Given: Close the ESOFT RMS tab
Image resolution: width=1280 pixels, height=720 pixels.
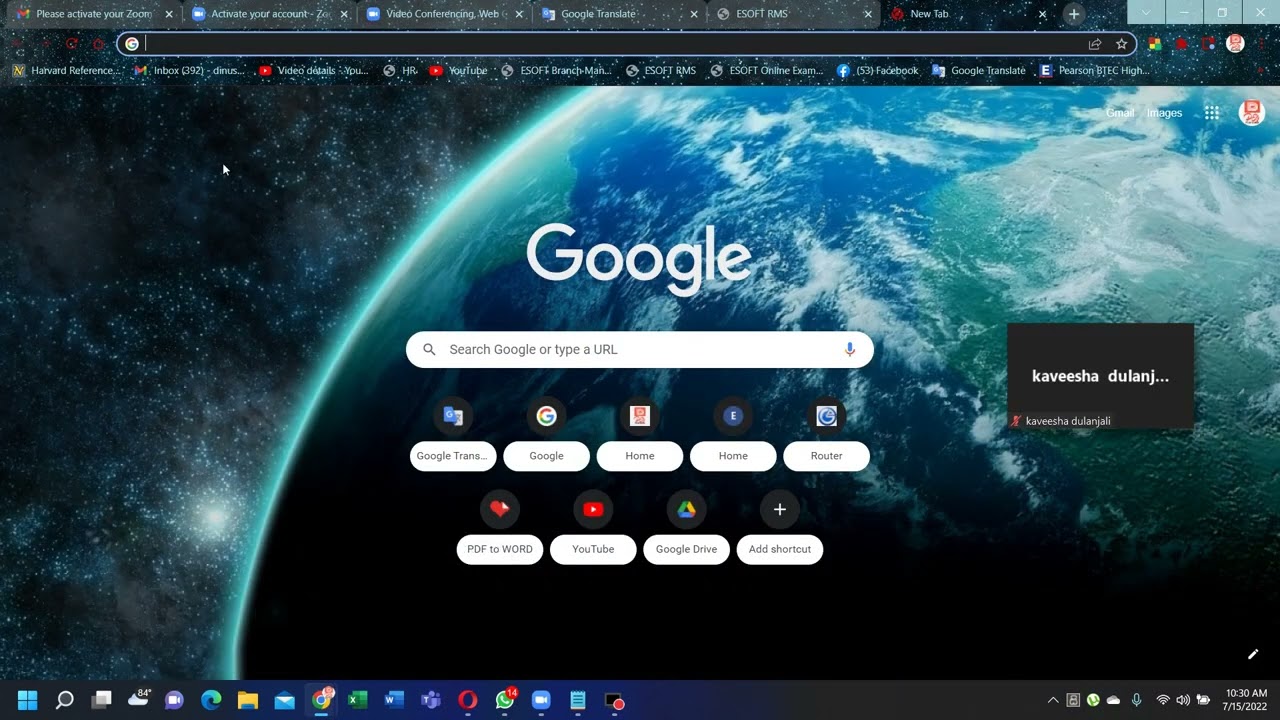Looking at the screenshot, I should click(x=868, y=14).
